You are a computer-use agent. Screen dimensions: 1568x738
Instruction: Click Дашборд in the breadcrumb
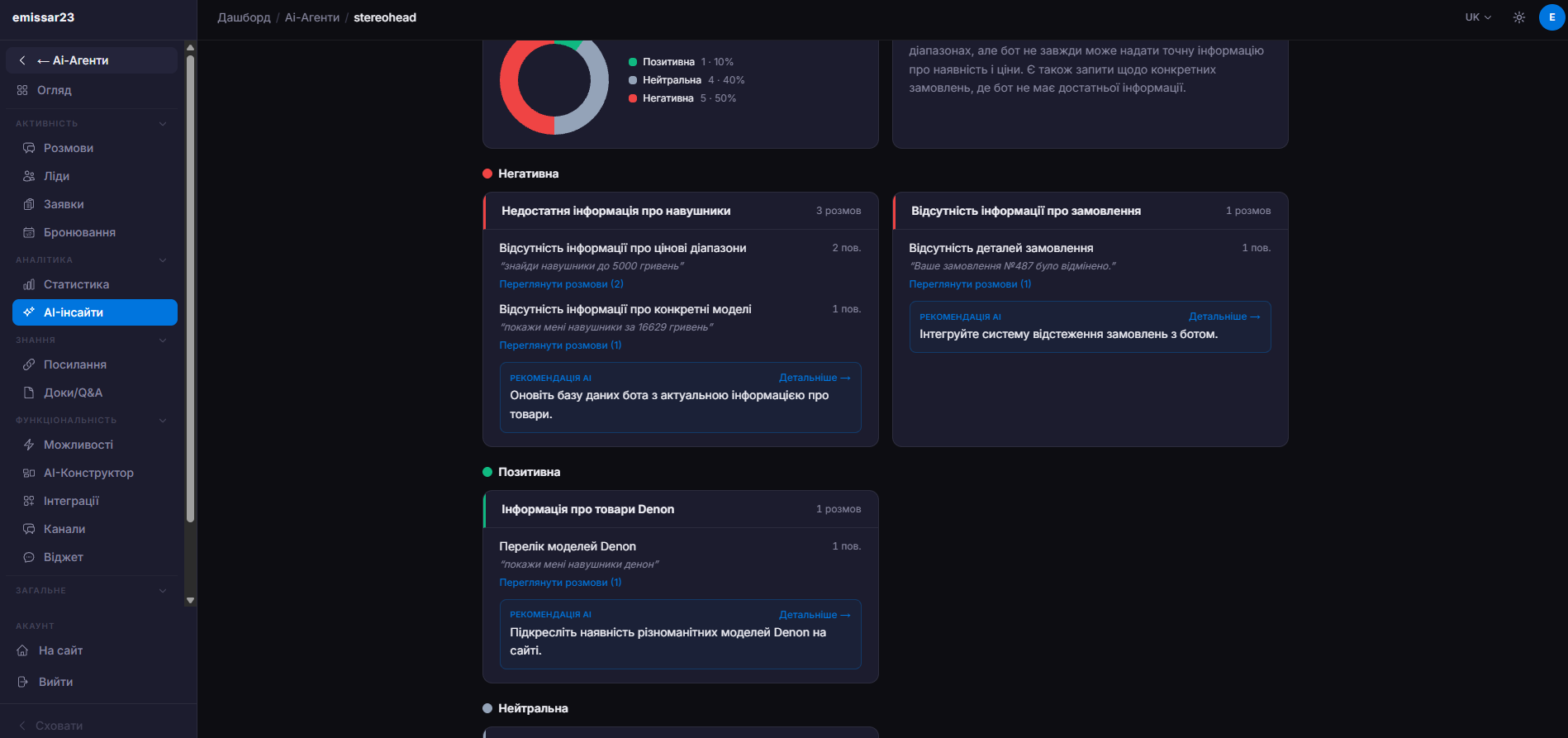click(244, 17)
